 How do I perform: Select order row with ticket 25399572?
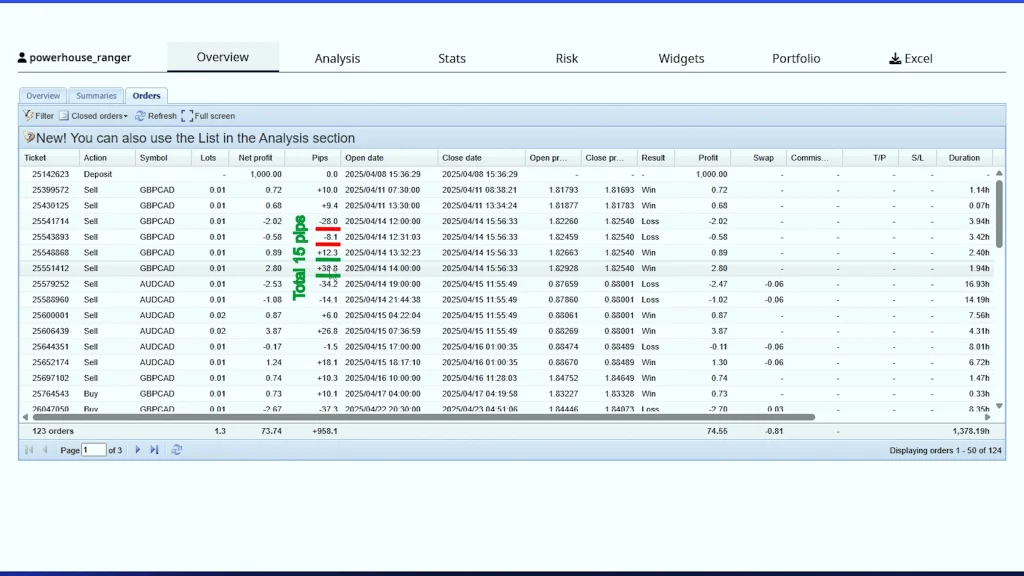pyautogui.click(x=49, y=190)
